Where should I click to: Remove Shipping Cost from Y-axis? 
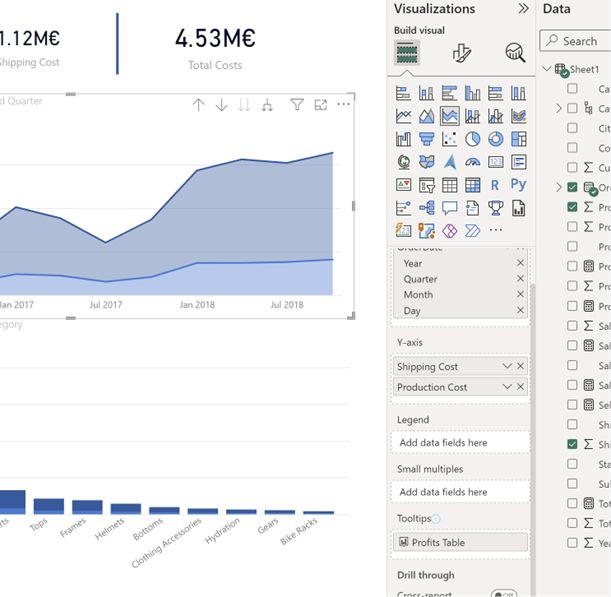pos(521,366)
